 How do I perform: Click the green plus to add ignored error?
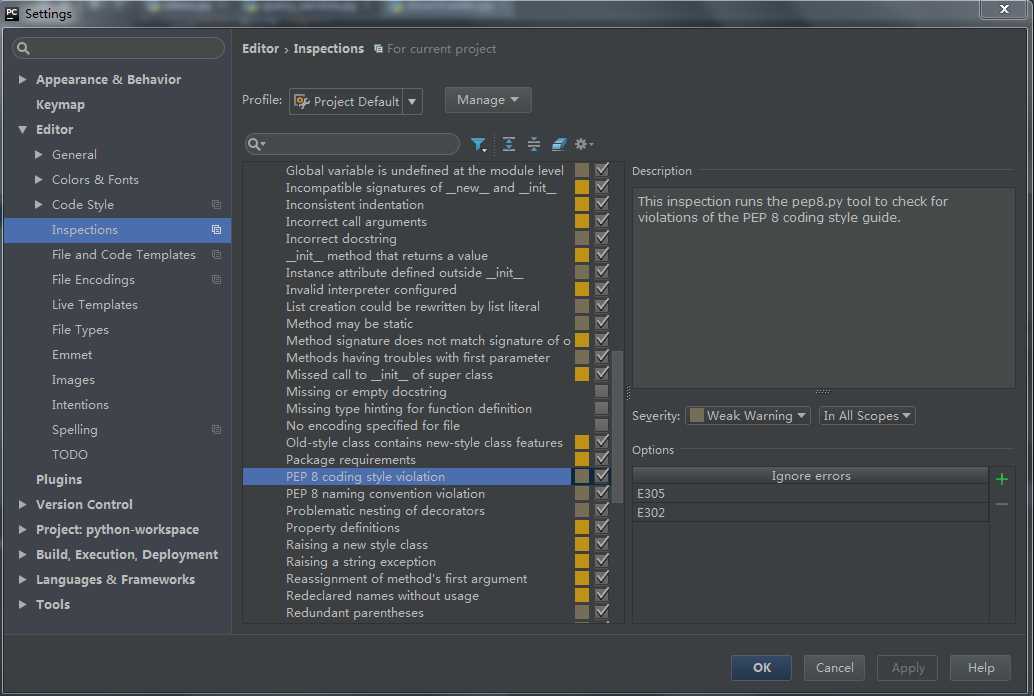[x=1002, y=479]
